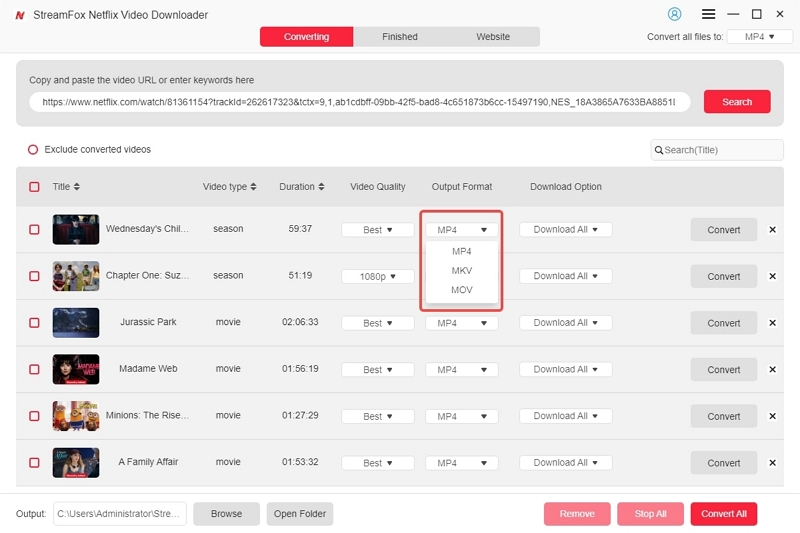This screenshot has width=800, height=533.
Task: Open Output Format dropdown for A Family Affair
Action: 462,463
